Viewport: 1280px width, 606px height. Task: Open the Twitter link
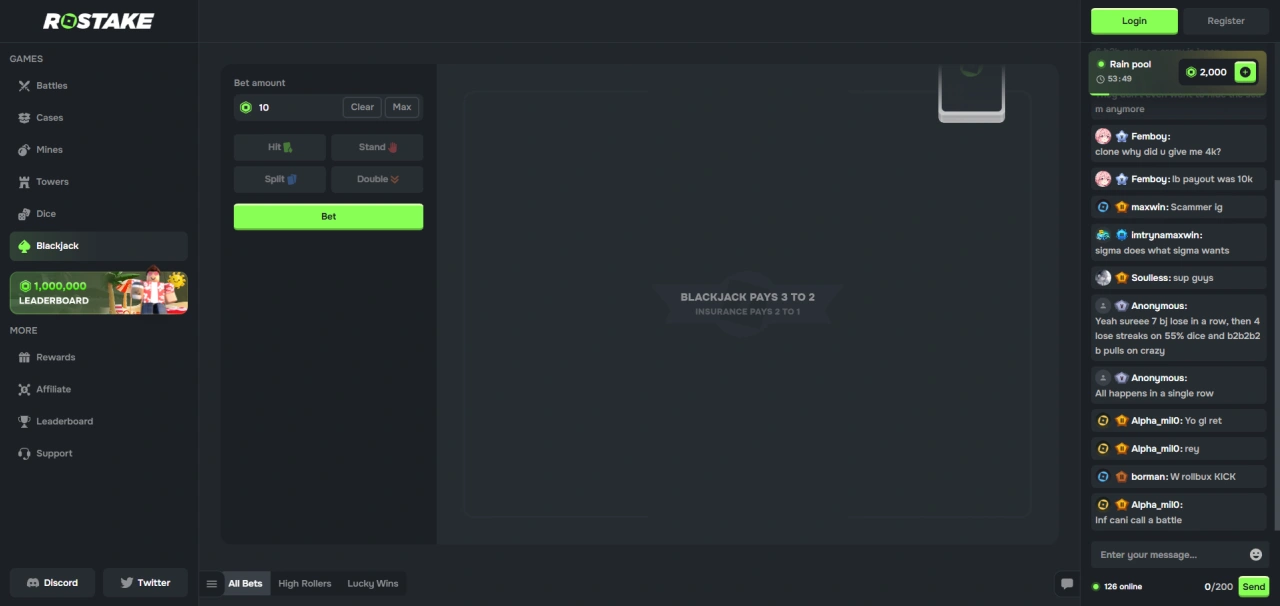click(x=145, y=583)
